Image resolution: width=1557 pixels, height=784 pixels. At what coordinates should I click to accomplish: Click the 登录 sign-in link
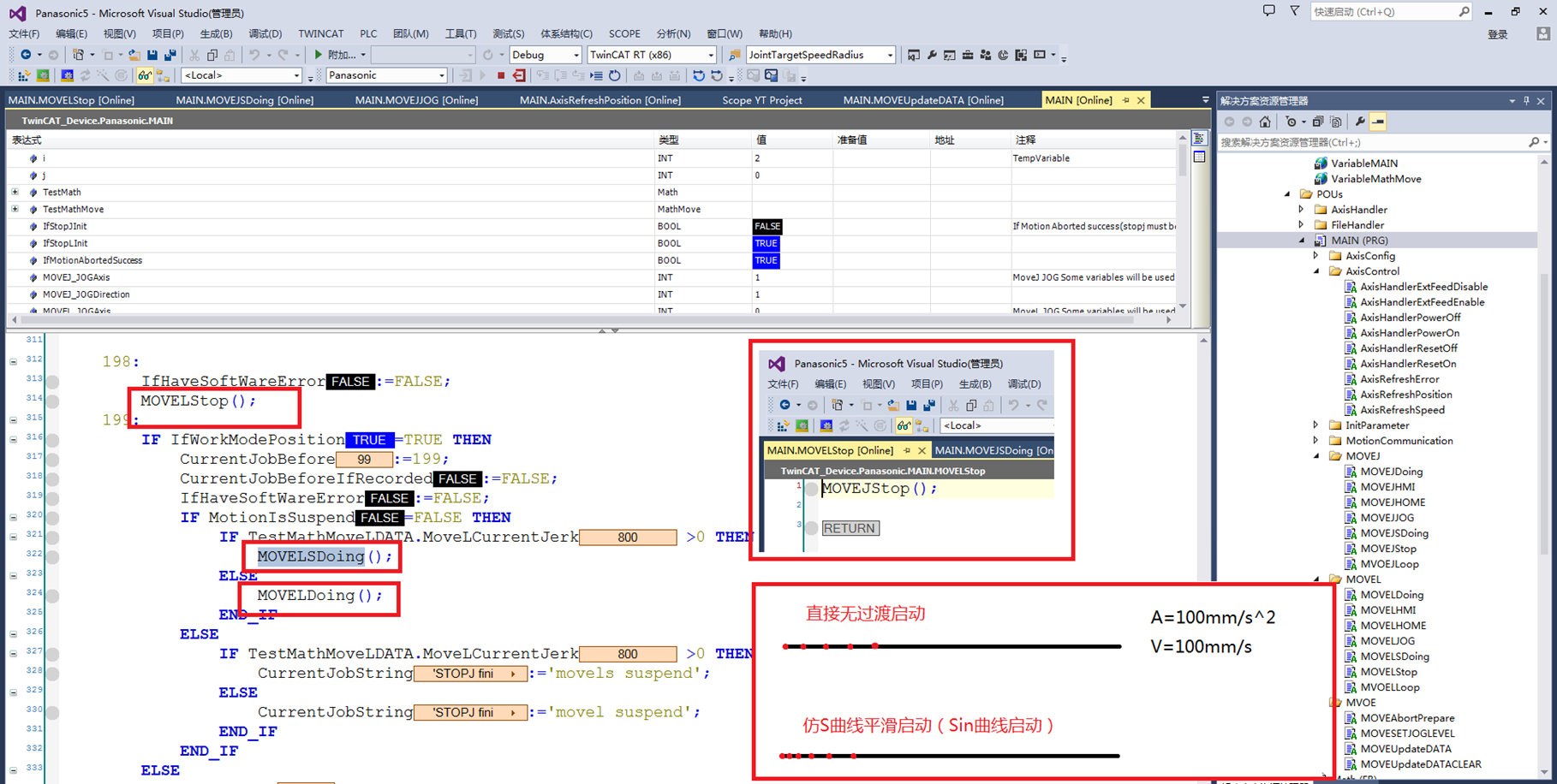pos(1497,34)
